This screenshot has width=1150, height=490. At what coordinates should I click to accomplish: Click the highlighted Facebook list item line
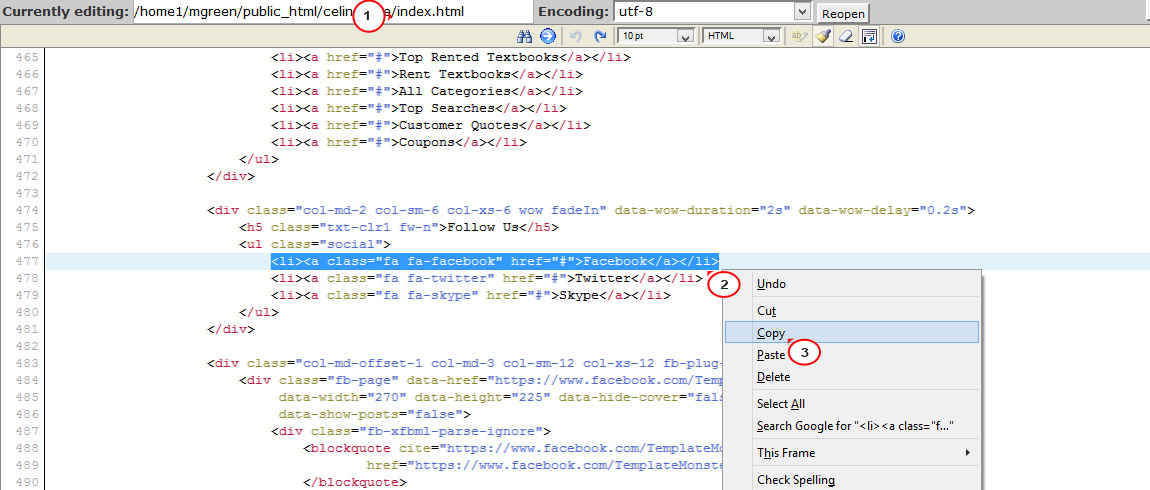click(x=494, y=261)
